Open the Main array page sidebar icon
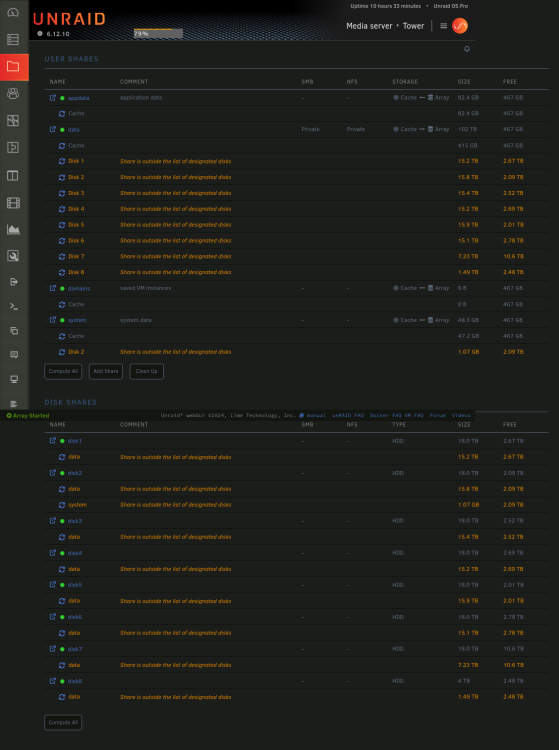The width and height of the screenshot is (559, 750). coord(13,39)
